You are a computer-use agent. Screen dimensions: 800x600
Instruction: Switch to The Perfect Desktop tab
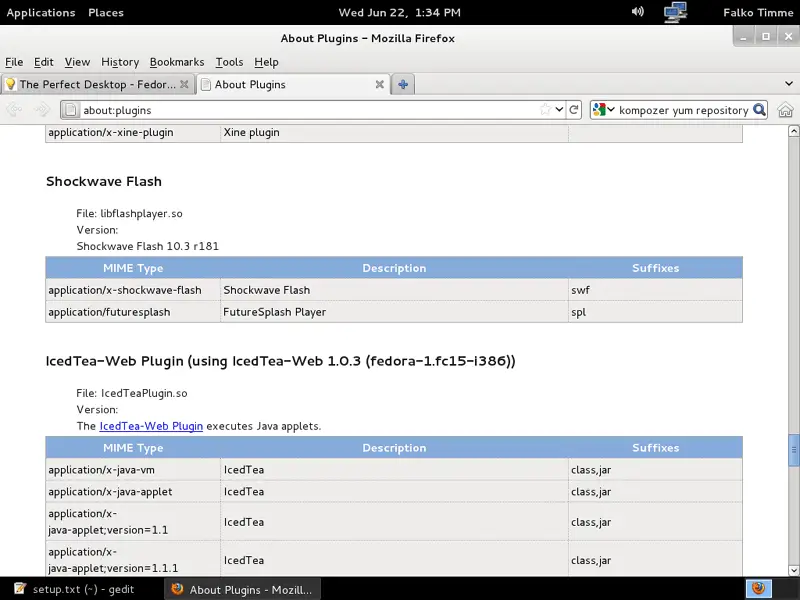click(x=97, y=85)
